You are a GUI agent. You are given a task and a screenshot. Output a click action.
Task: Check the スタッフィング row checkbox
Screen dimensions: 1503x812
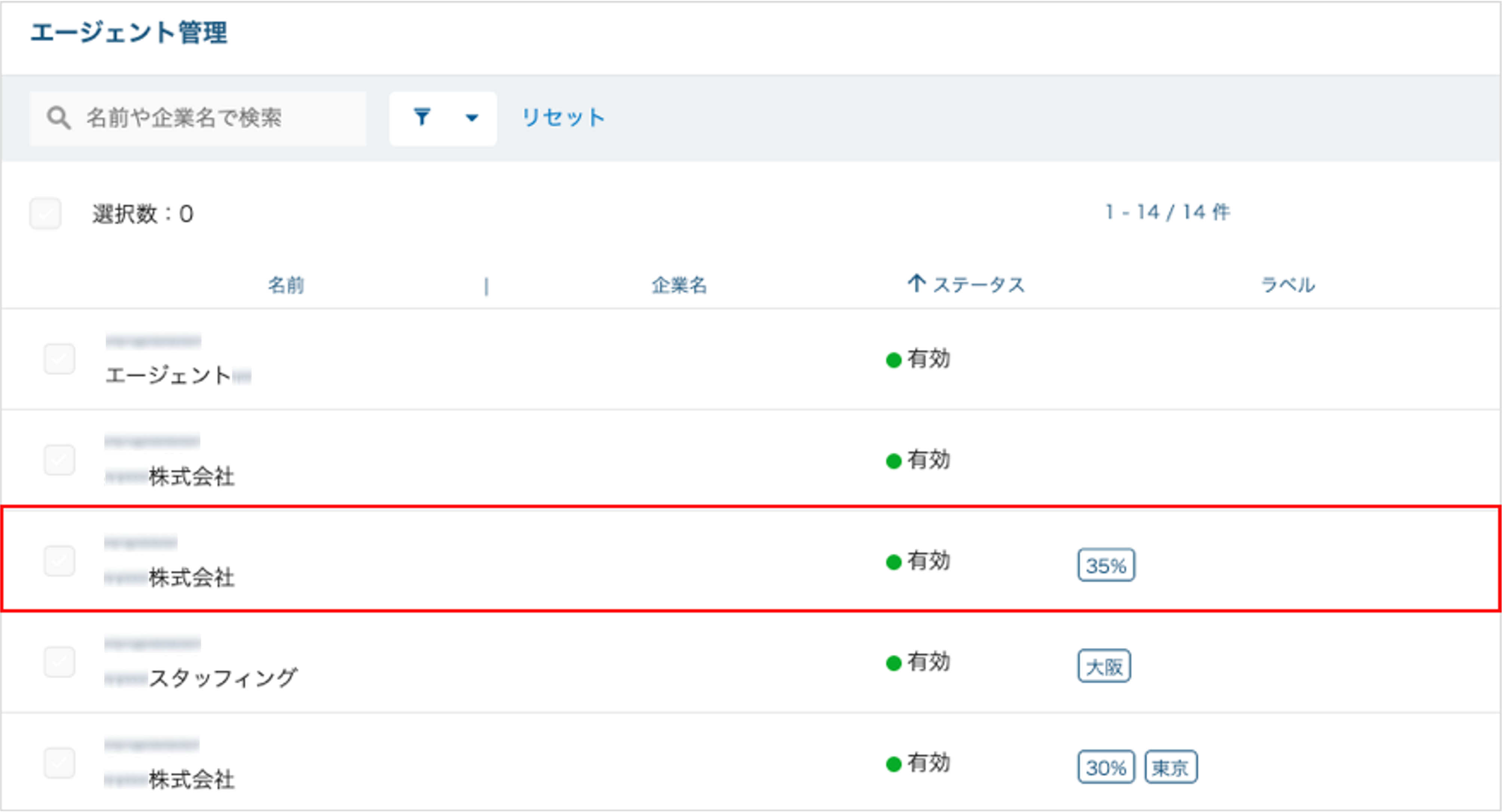(59, 661)
